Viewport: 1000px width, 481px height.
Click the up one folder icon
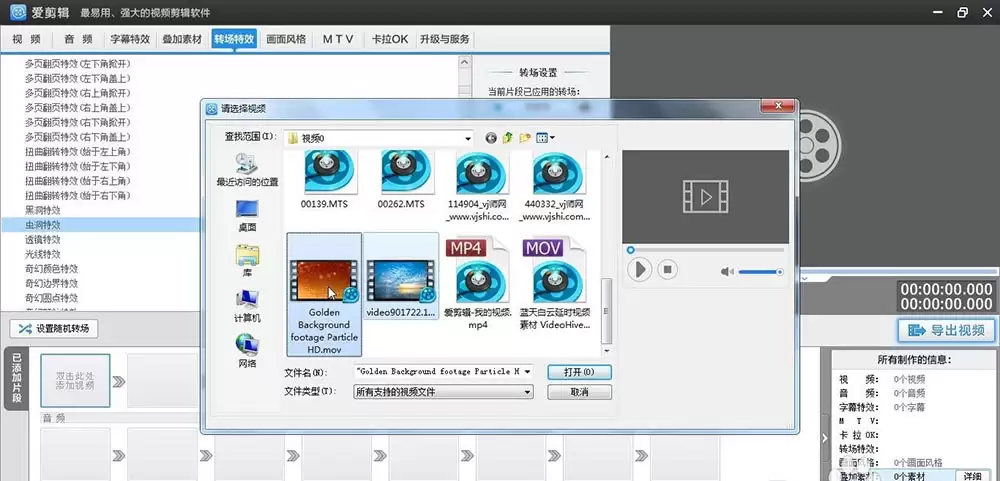(x=508, y=138)
